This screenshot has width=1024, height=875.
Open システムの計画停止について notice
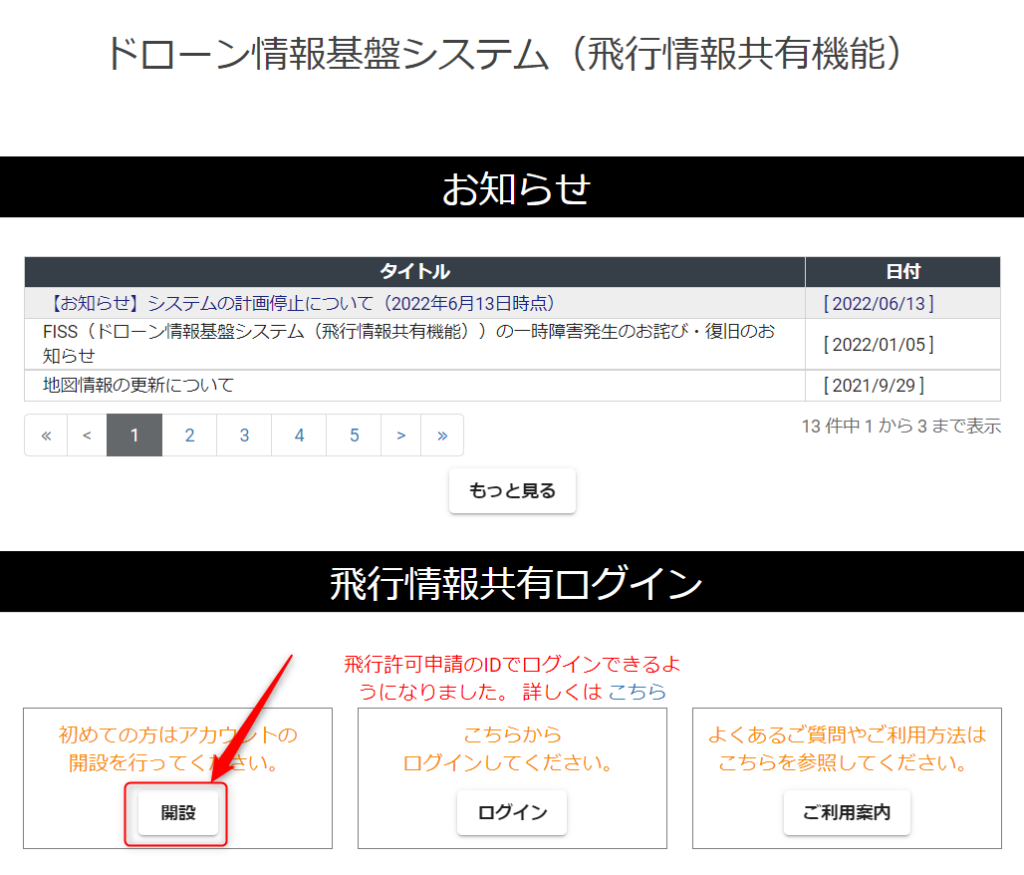click(x=300, y=303)
